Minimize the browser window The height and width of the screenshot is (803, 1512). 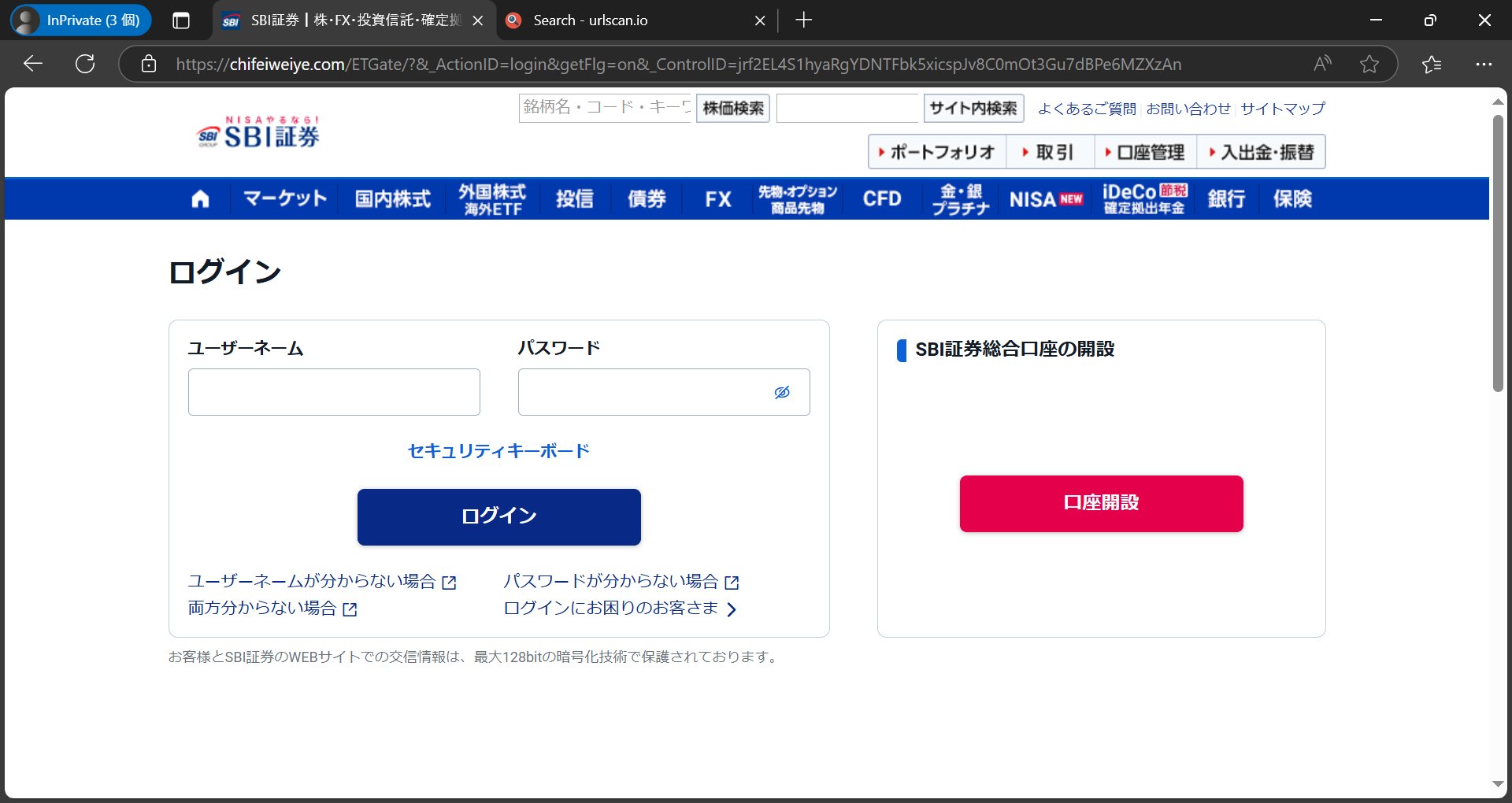click(x=1377, y=20)
